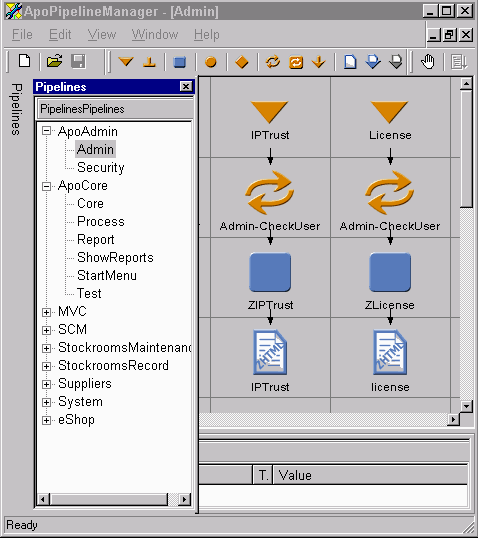Click the PipelinesPipelines column header
This screenshot has width=478, height=538.
tap(115, 109)
